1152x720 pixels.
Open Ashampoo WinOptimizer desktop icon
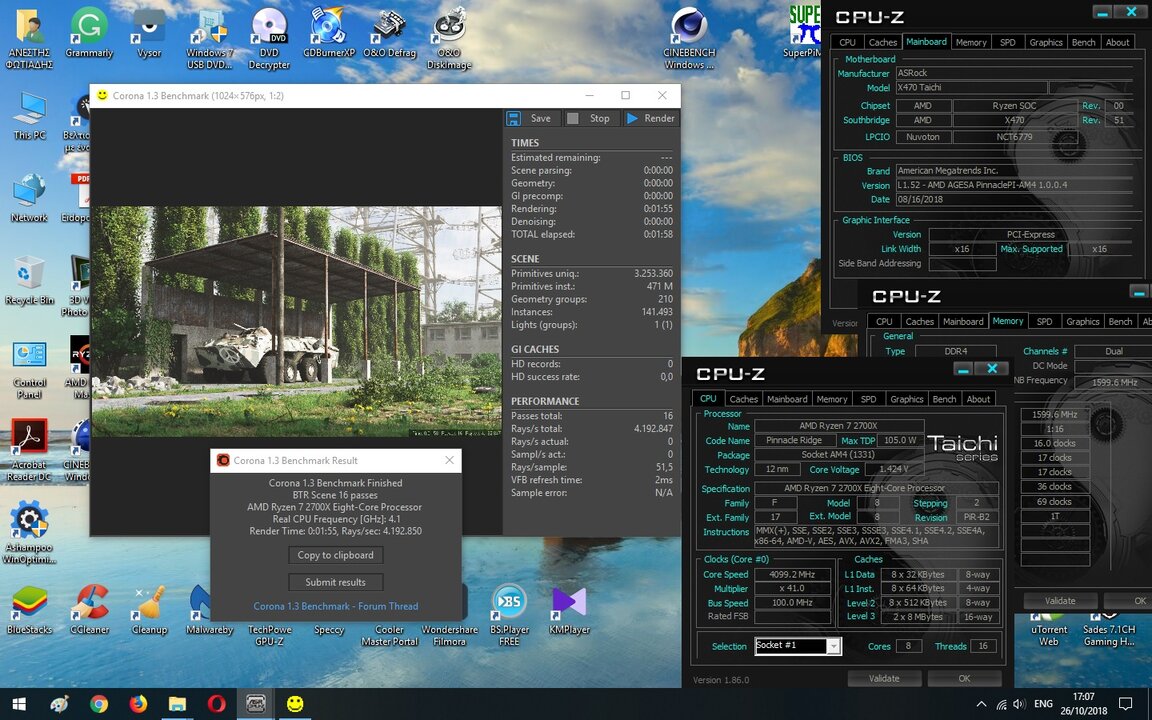point(29,533)
